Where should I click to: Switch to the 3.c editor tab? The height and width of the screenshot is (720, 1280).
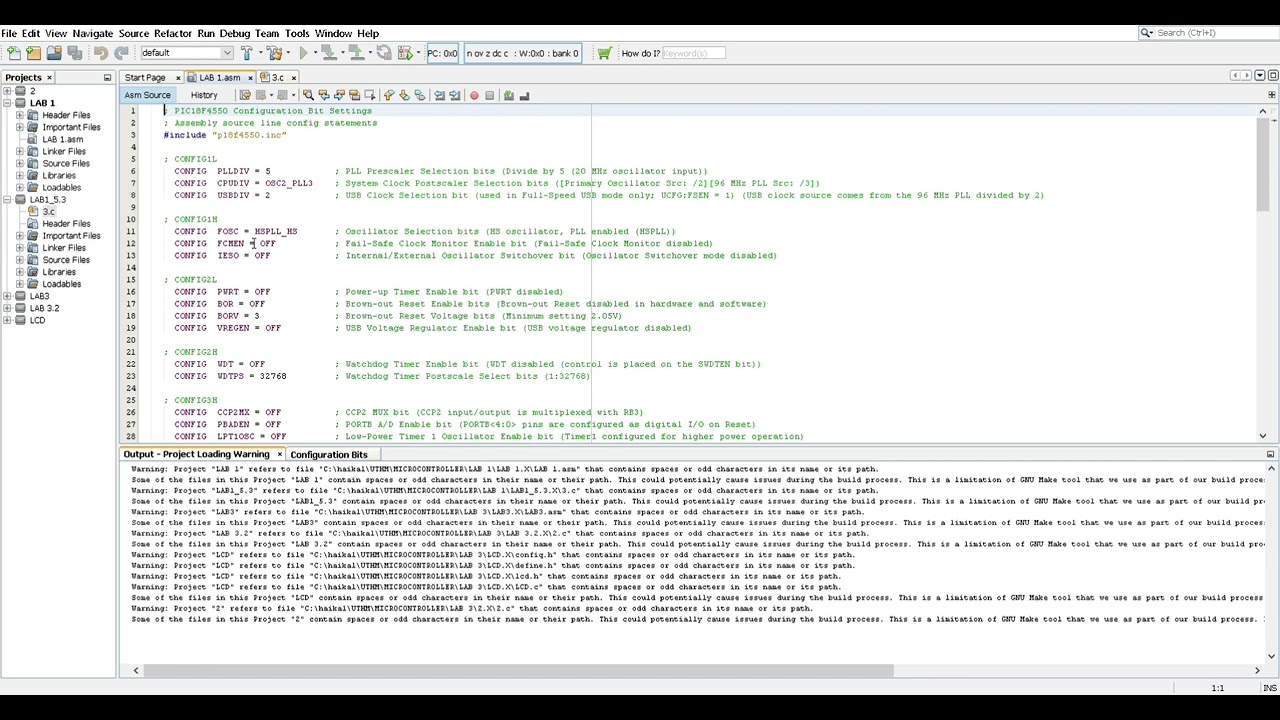pyautogui.click(x=277, y=77)
